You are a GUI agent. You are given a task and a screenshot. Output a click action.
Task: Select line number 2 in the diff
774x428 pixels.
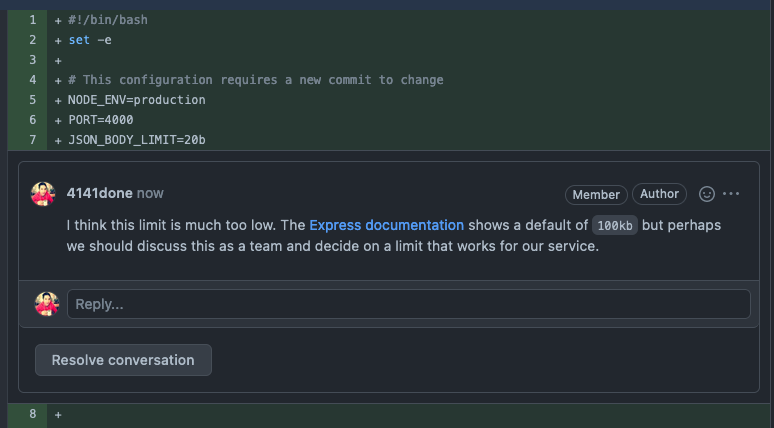click(x=32, y=40)
